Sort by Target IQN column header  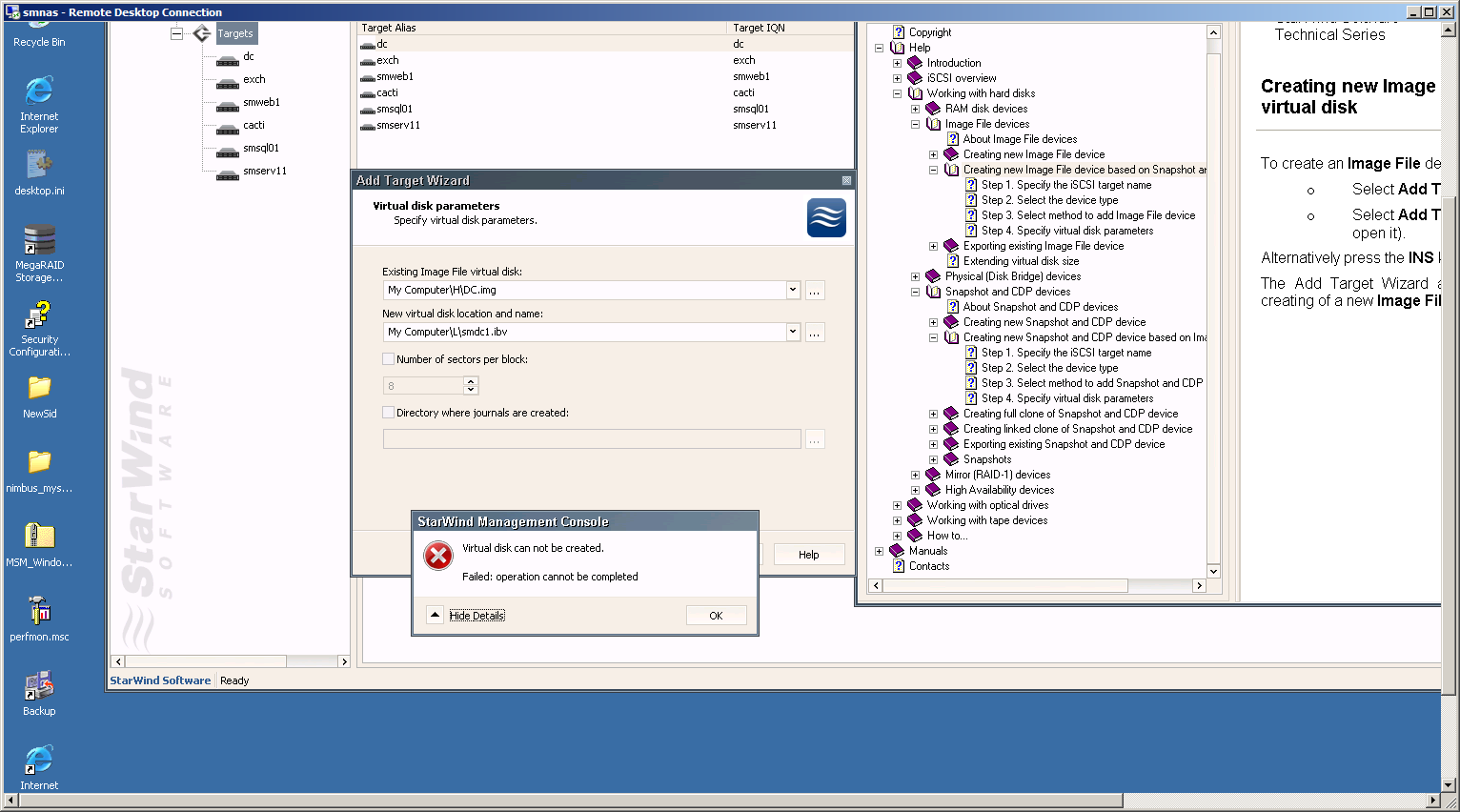(x=791, y=28)
